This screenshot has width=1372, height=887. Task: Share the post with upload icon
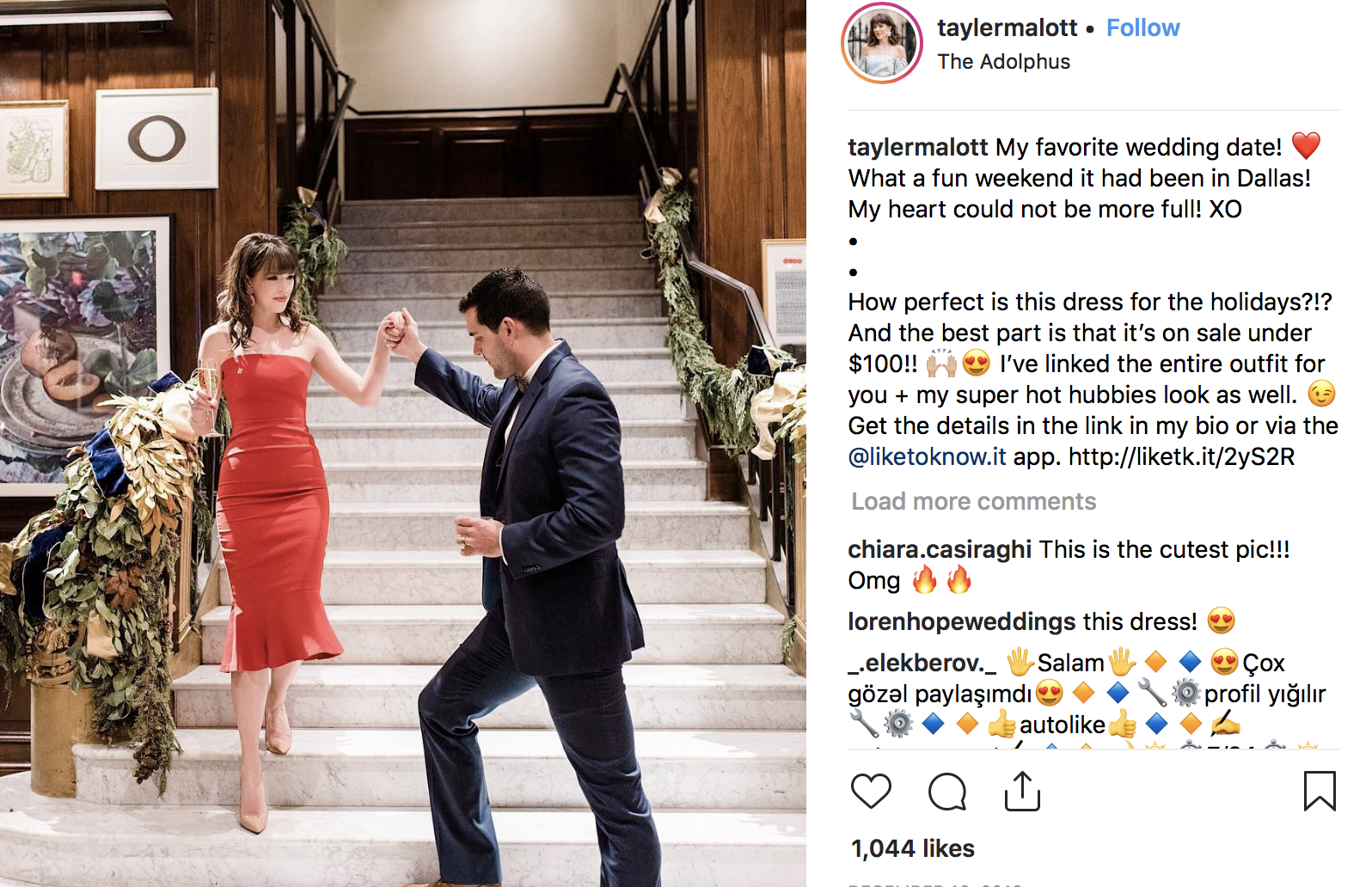pyautogui.click(x=1022, y=791)
